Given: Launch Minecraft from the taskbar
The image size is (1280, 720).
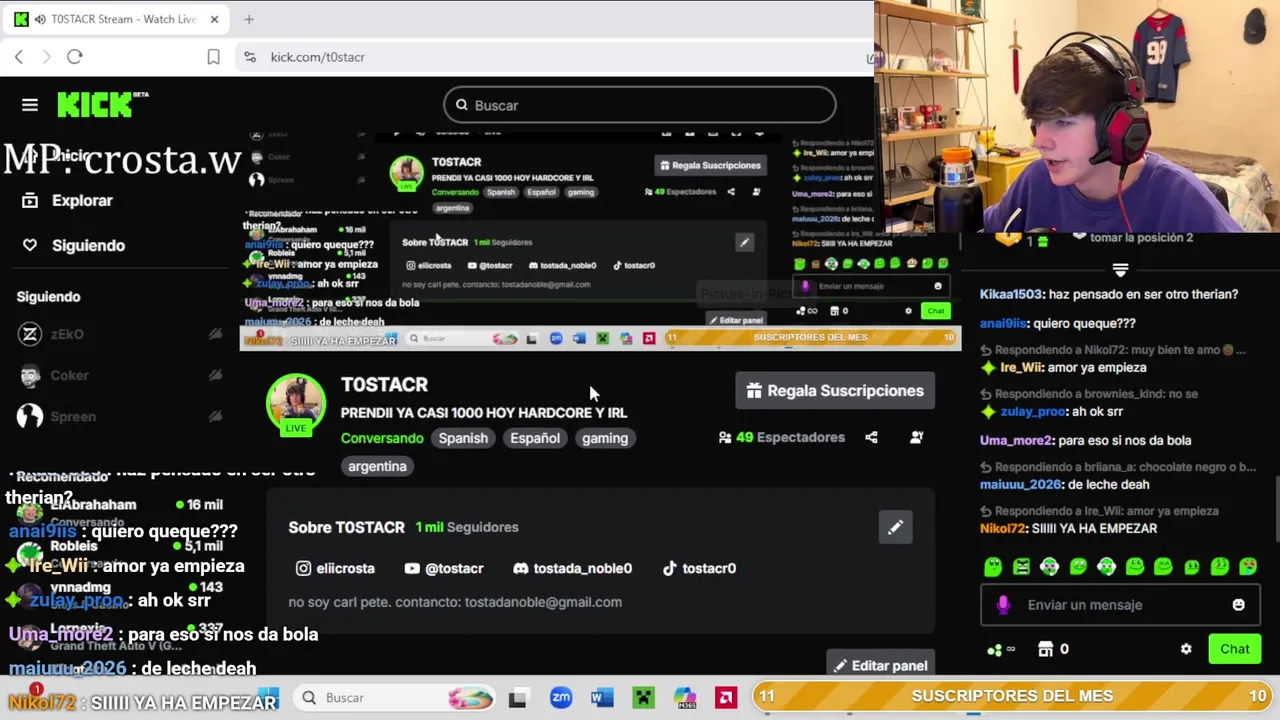Looking at the screenshot, I should click(643, 698).
